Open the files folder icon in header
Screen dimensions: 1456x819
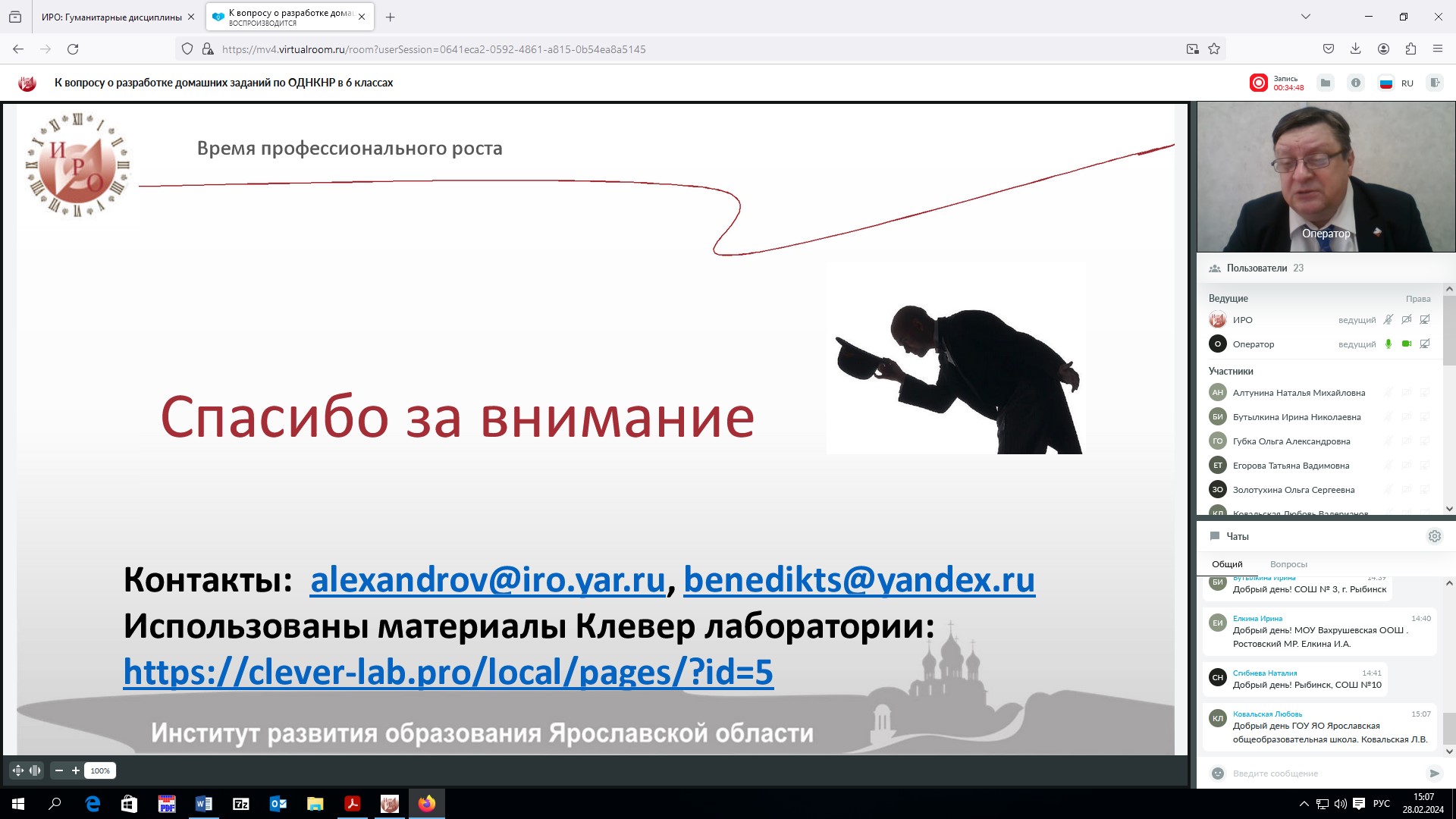click(1325, 83)
